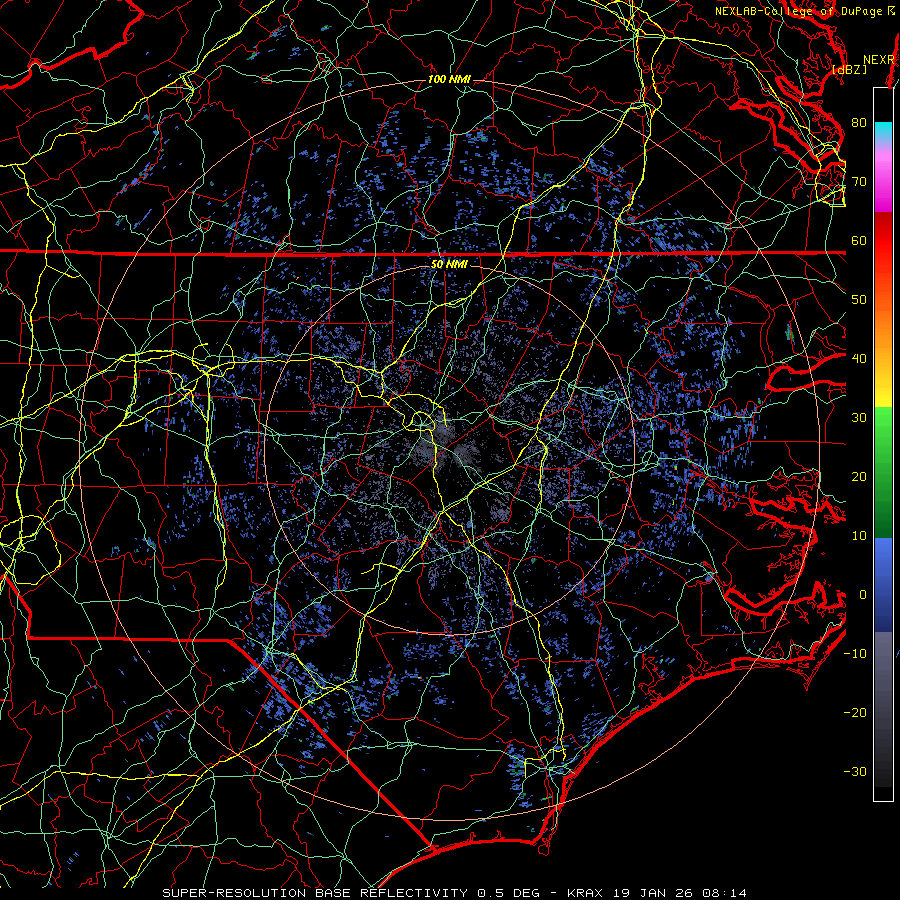Click the SUPER-RESOLUTION BASE REFLECTIVITY caption text

(315, 893)
